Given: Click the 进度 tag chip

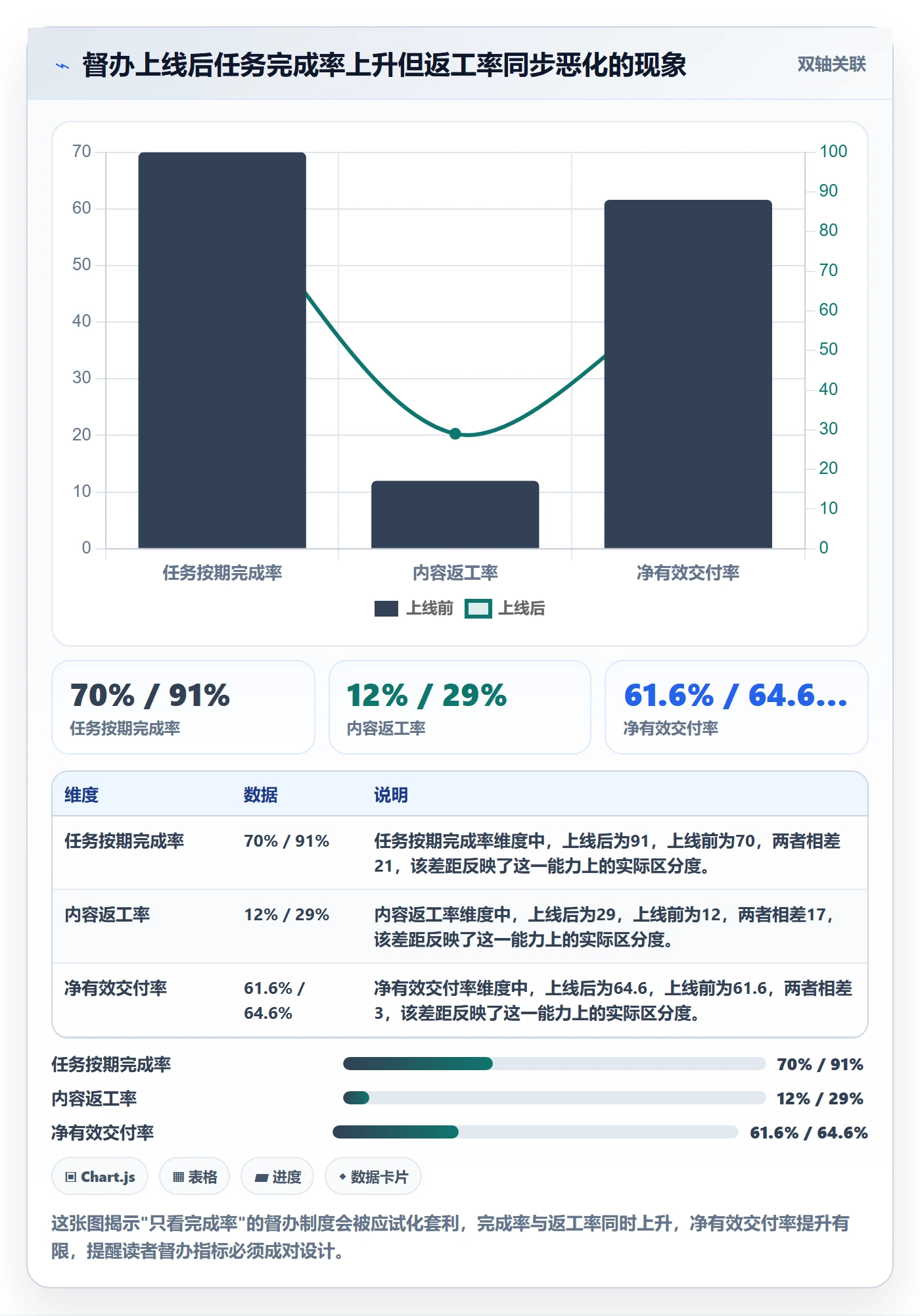Looking at the screenshot, I should tap(277, 1177).
